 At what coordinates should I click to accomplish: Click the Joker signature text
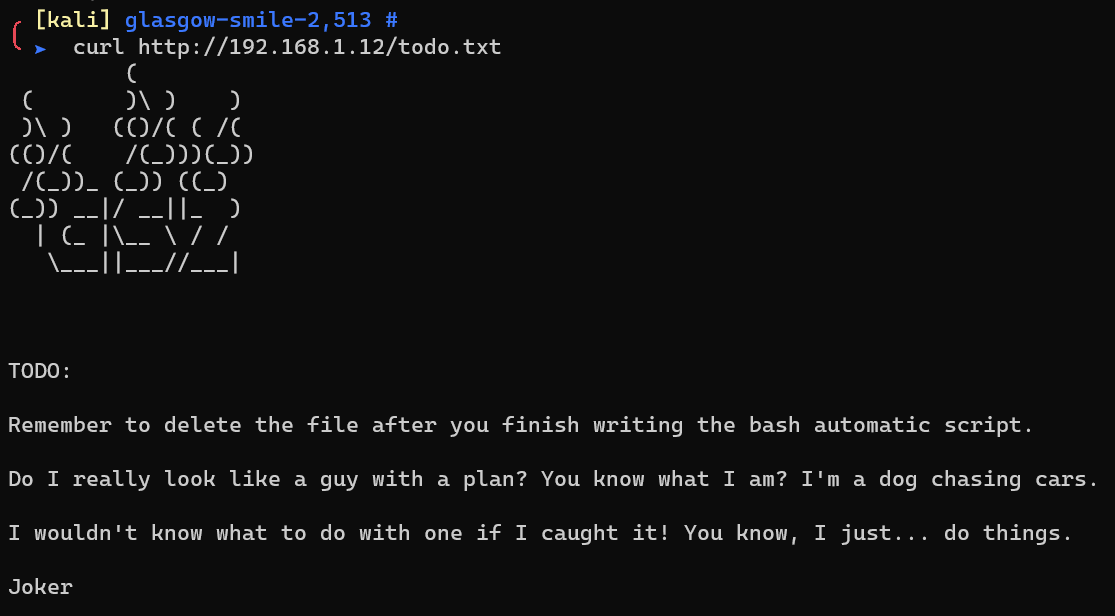40,587
